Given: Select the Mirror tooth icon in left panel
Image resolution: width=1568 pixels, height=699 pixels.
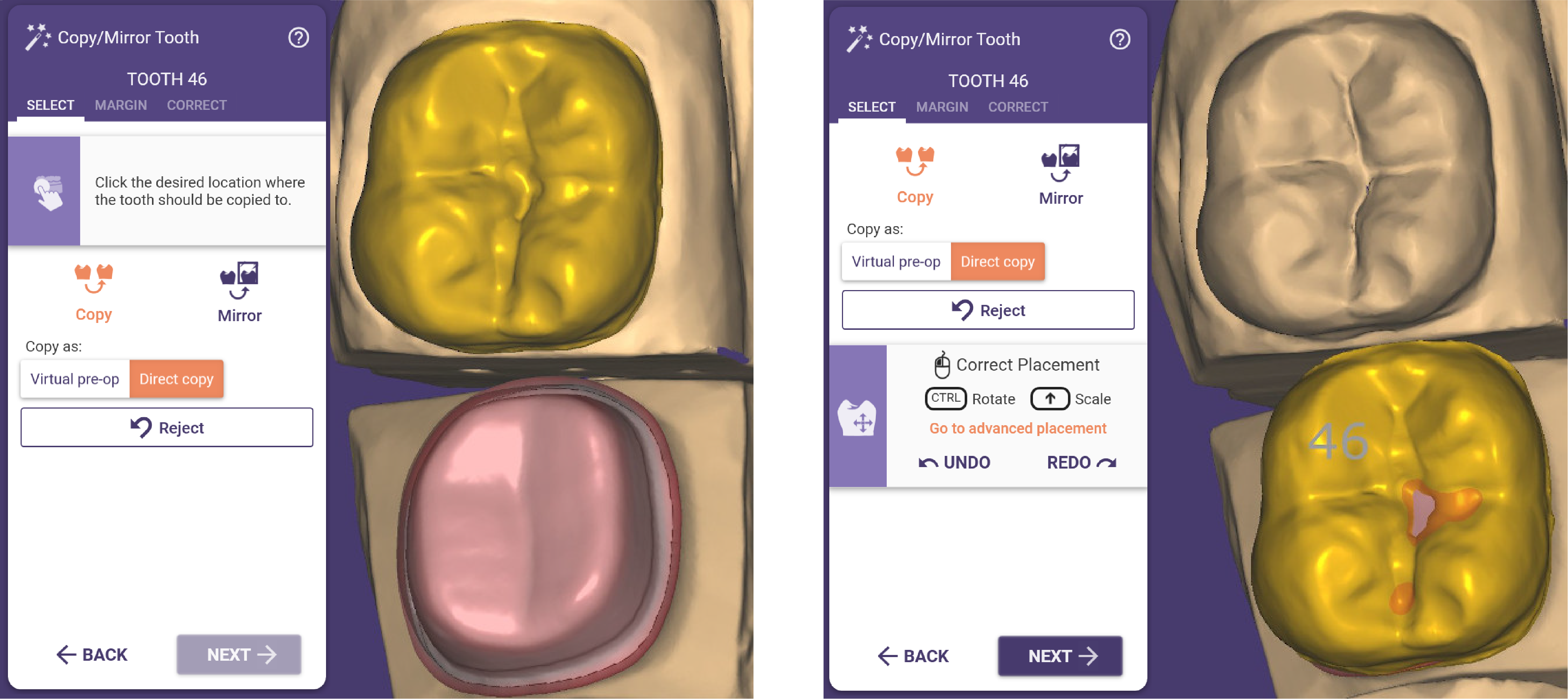Looking at the screenshot, I should point(239,280).
